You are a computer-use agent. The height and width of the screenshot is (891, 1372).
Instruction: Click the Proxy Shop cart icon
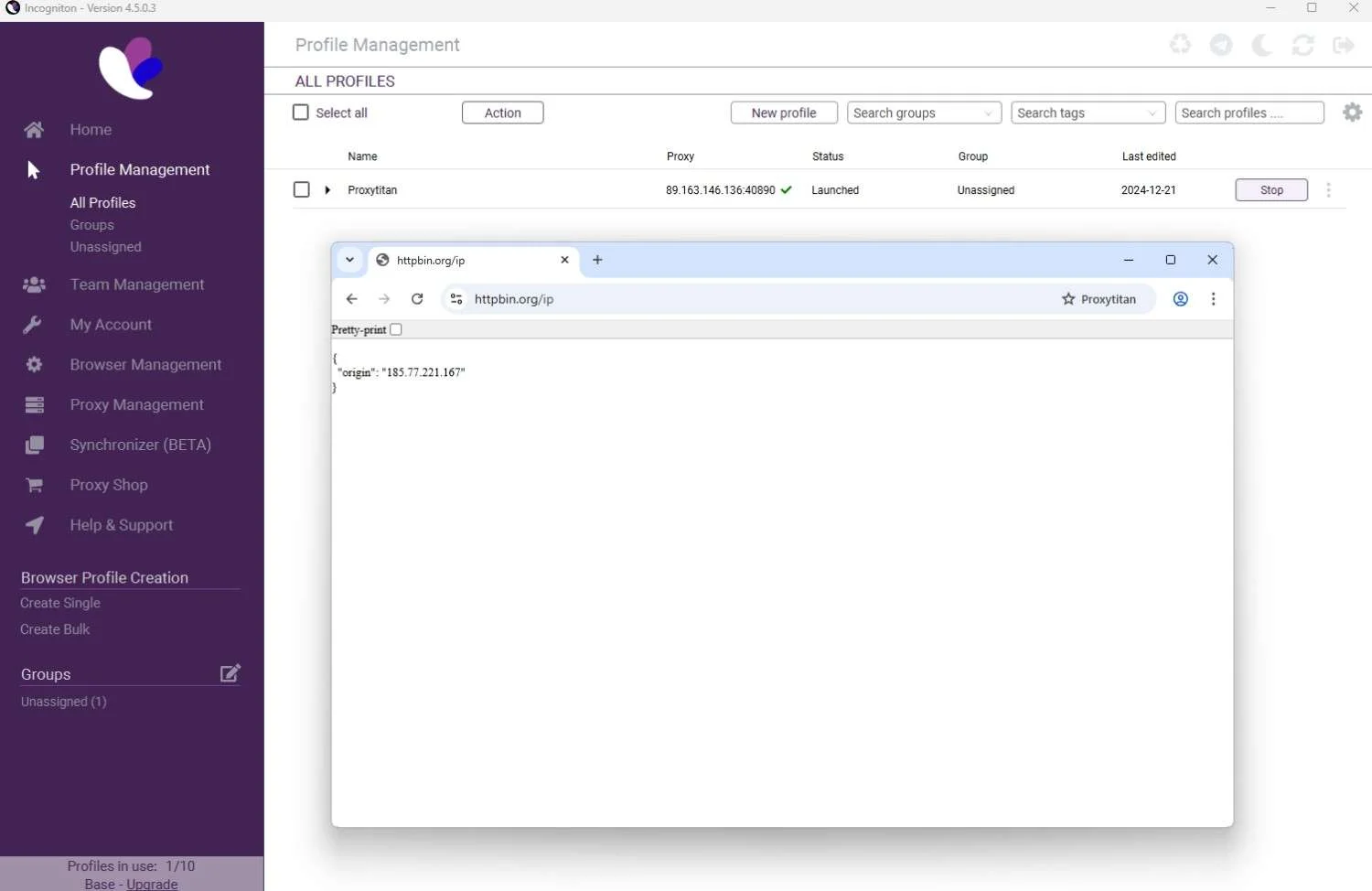tap(35, 485)
